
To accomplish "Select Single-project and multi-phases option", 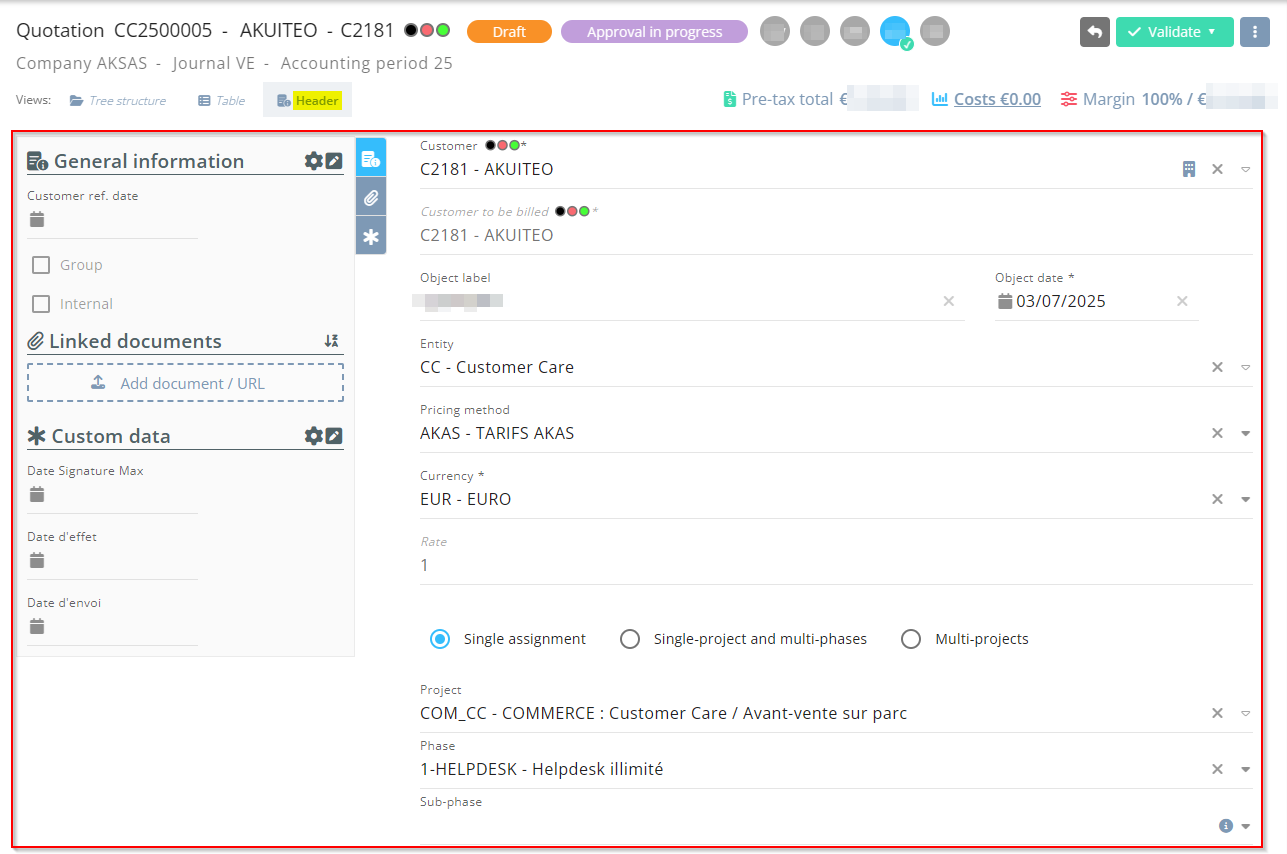I will 630,639.
